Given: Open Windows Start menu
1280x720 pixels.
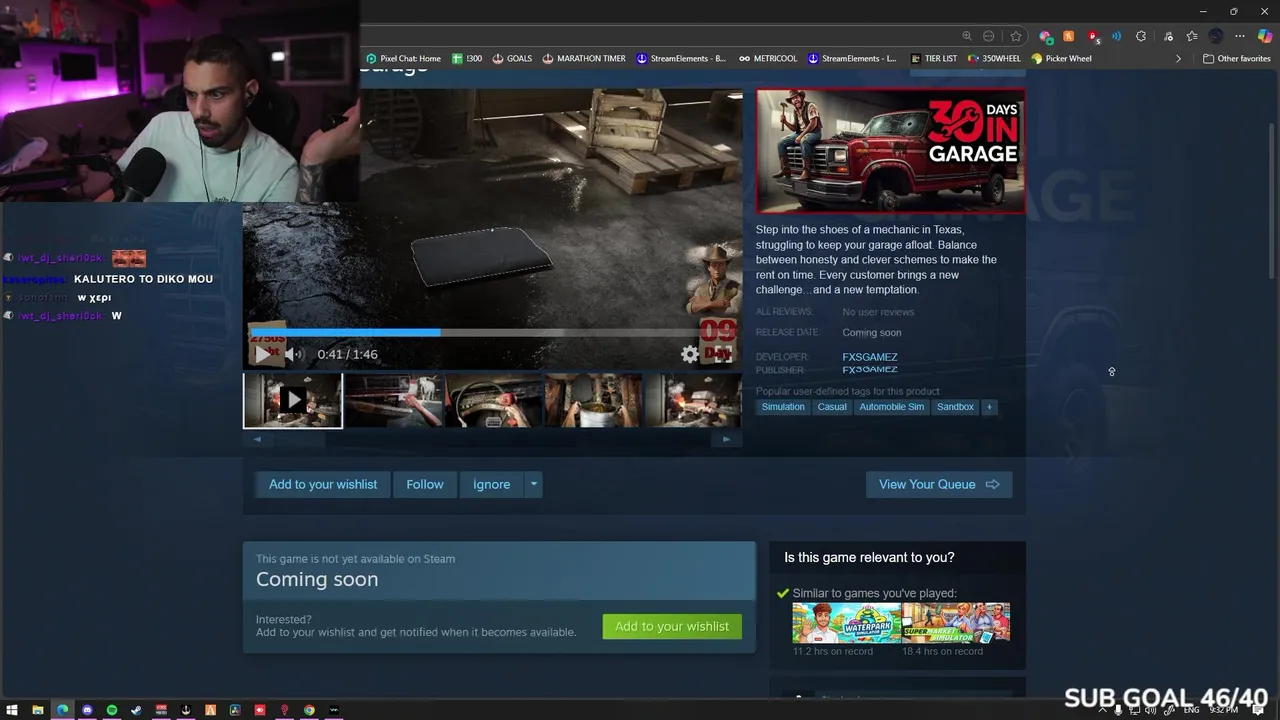Looking at the screenshot, I should coord(13,710).
